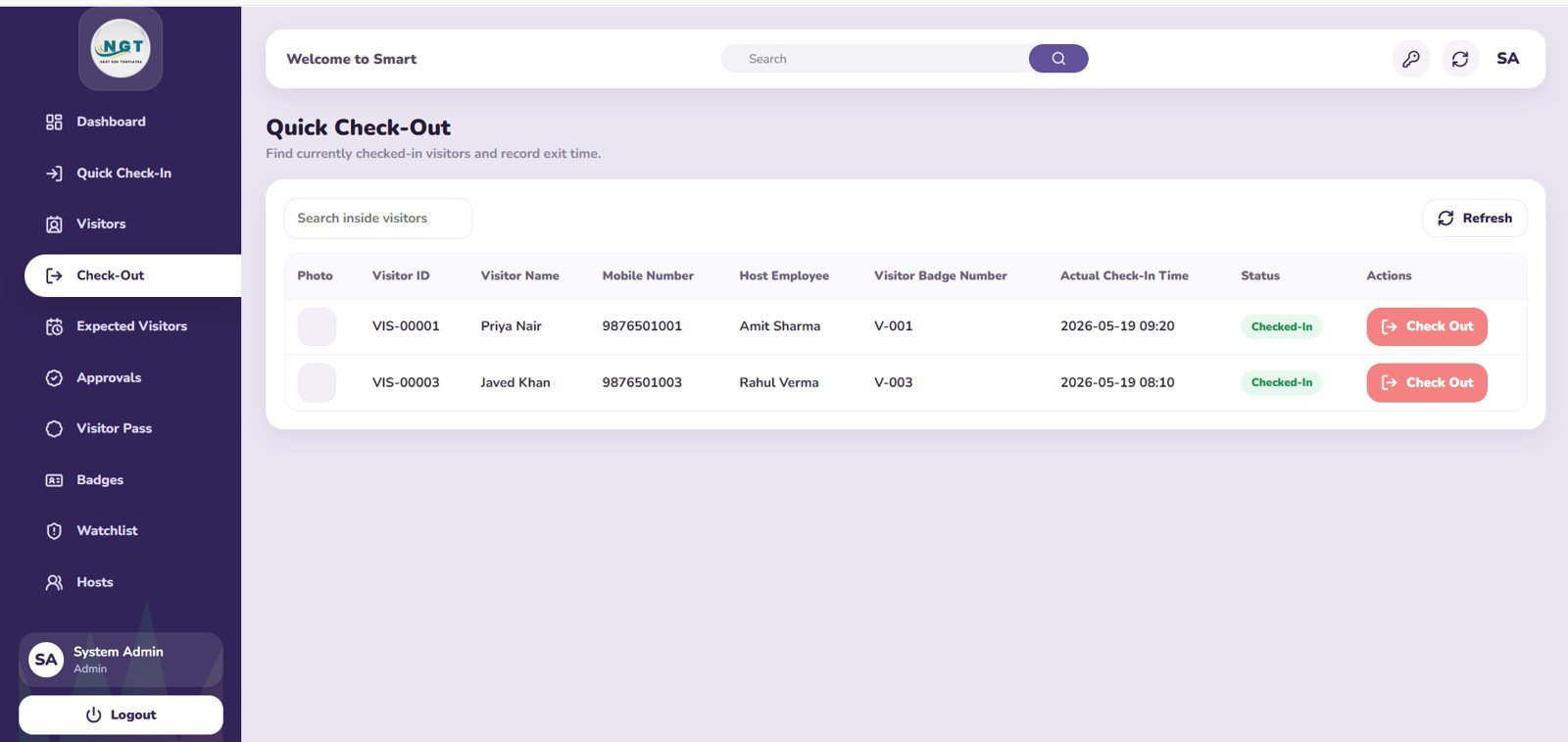Click the power icon in Logout button
1568x742 pixels.
[94, 715]
